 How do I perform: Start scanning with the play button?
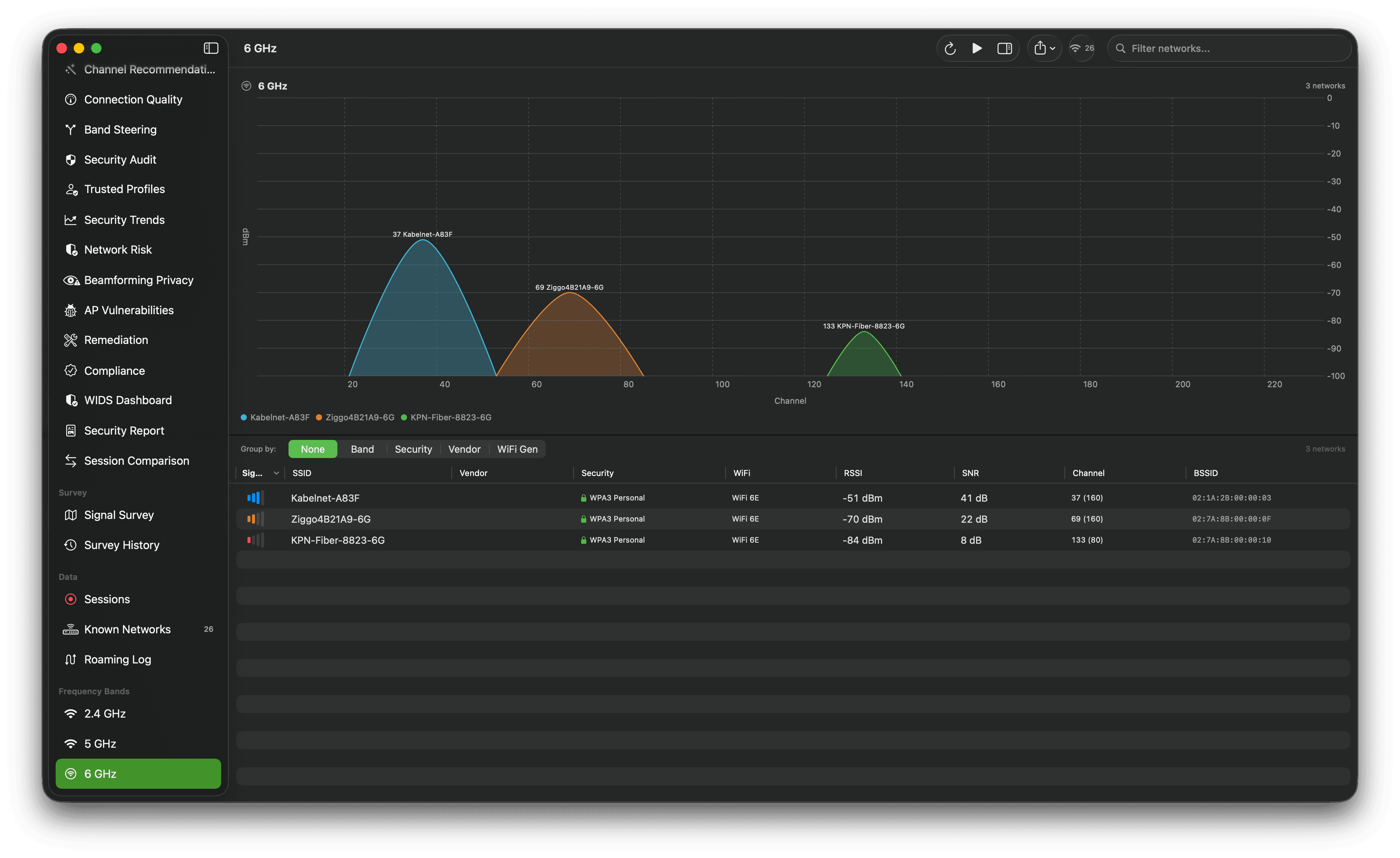pos(977,48)
